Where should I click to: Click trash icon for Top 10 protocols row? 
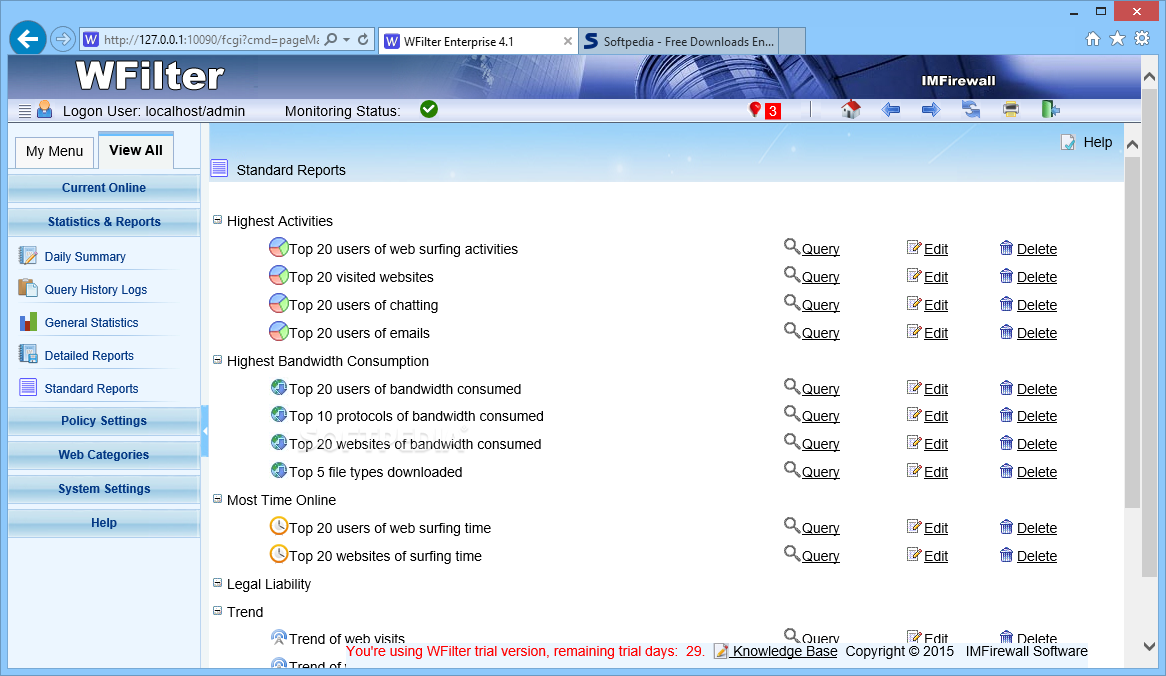1006,415
